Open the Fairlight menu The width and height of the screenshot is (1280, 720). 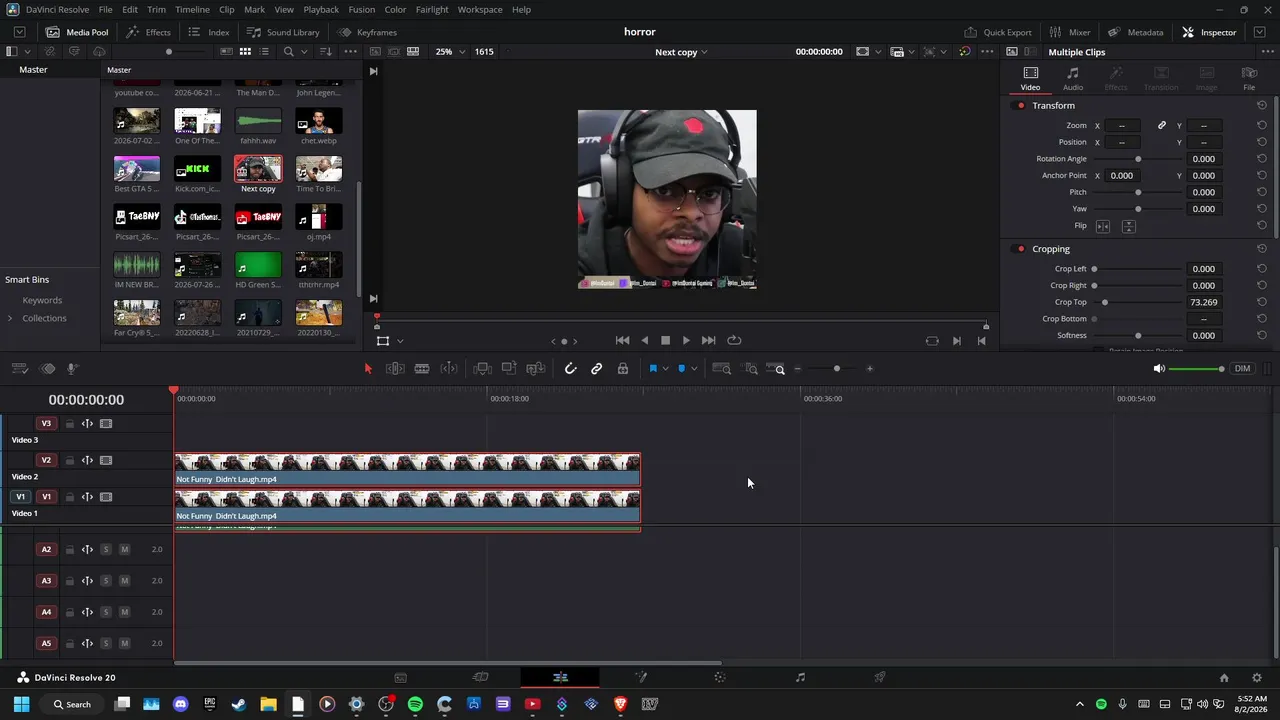pyautogui.click(x=432, y=10)
